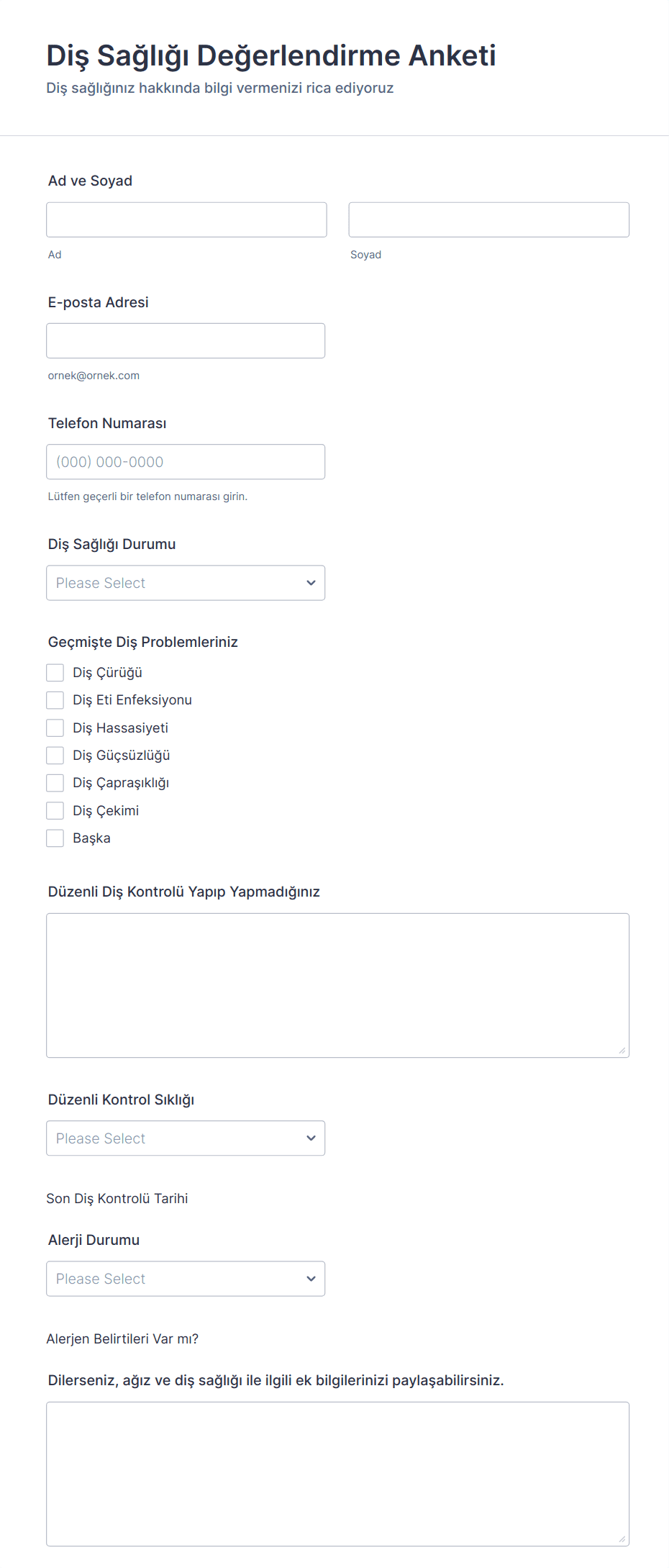Focus the E-posta Adresi text box
The height and width of the screenshot is (1568, 669).
pyautogui.click(x=186, y=340)
